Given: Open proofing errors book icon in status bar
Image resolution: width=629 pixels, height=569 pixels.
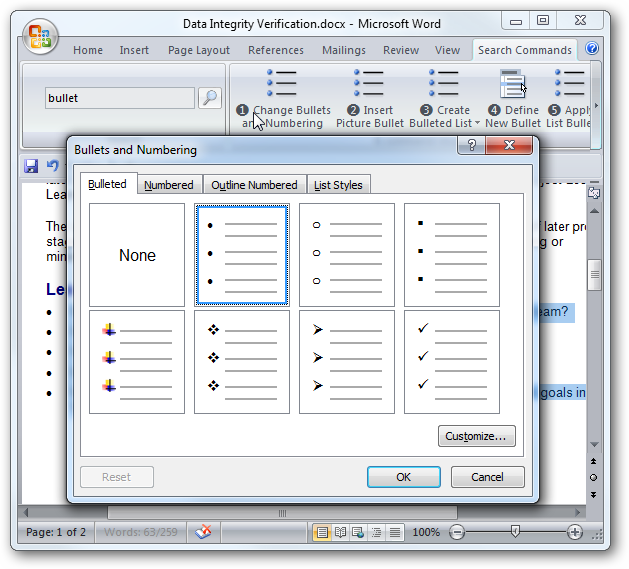Looking at the screenshot, I should tap(203, 532).
